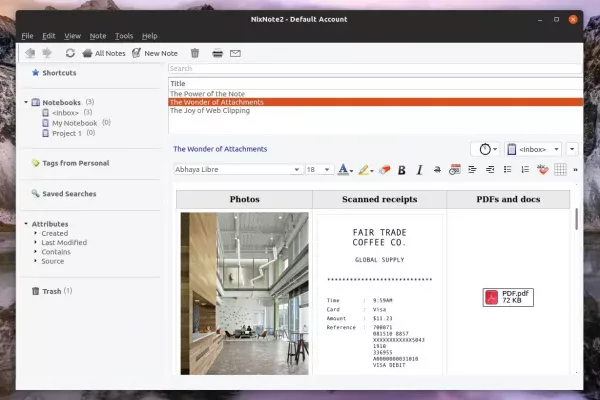The height and width of the screenshot is (400, 600).
Task: Click the New Note button
Action: [x=154, y=53]
